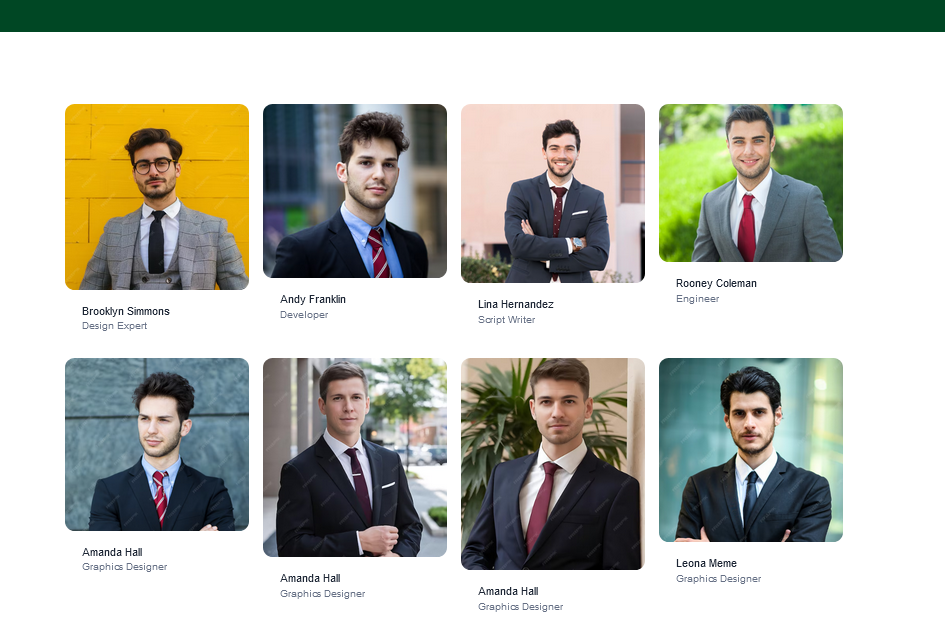The height and width of the screenshot is (639, 945).
Task: Select photo of man with palm plant behind him
Action: tap(553, 464)
